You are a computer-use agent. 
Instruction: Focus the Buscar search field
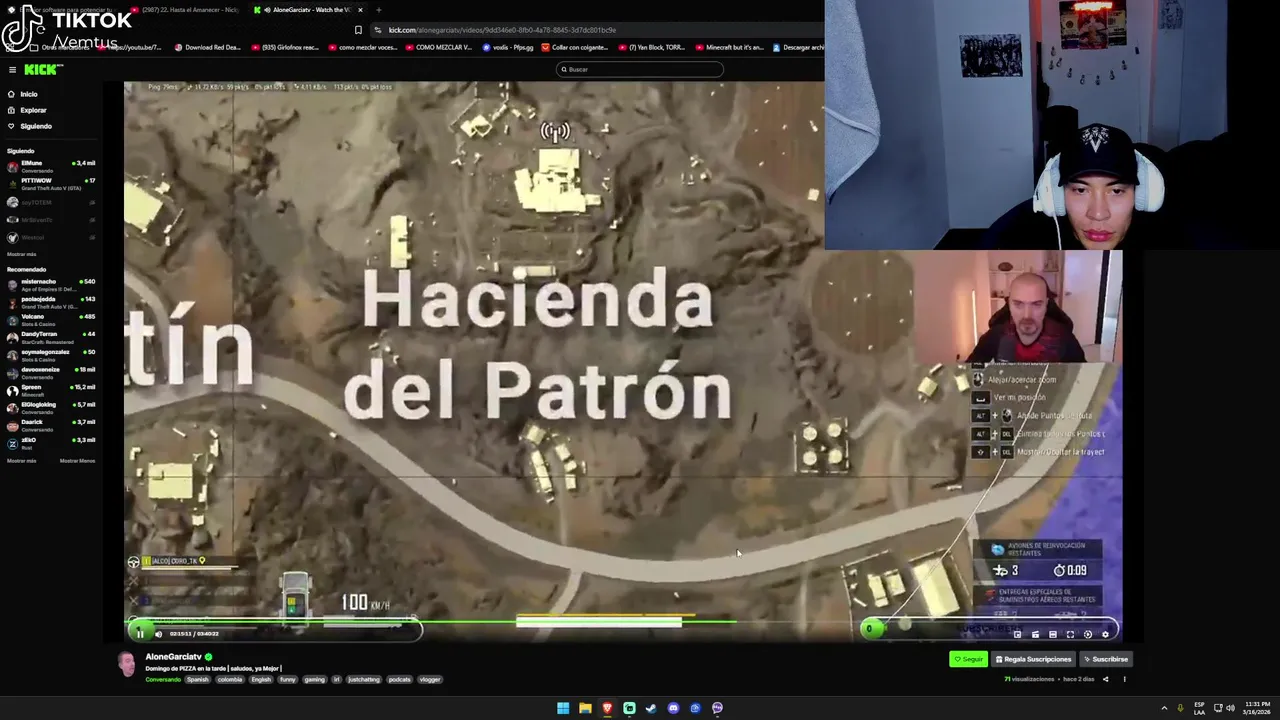pyautogui.click(x=640, y=69)
